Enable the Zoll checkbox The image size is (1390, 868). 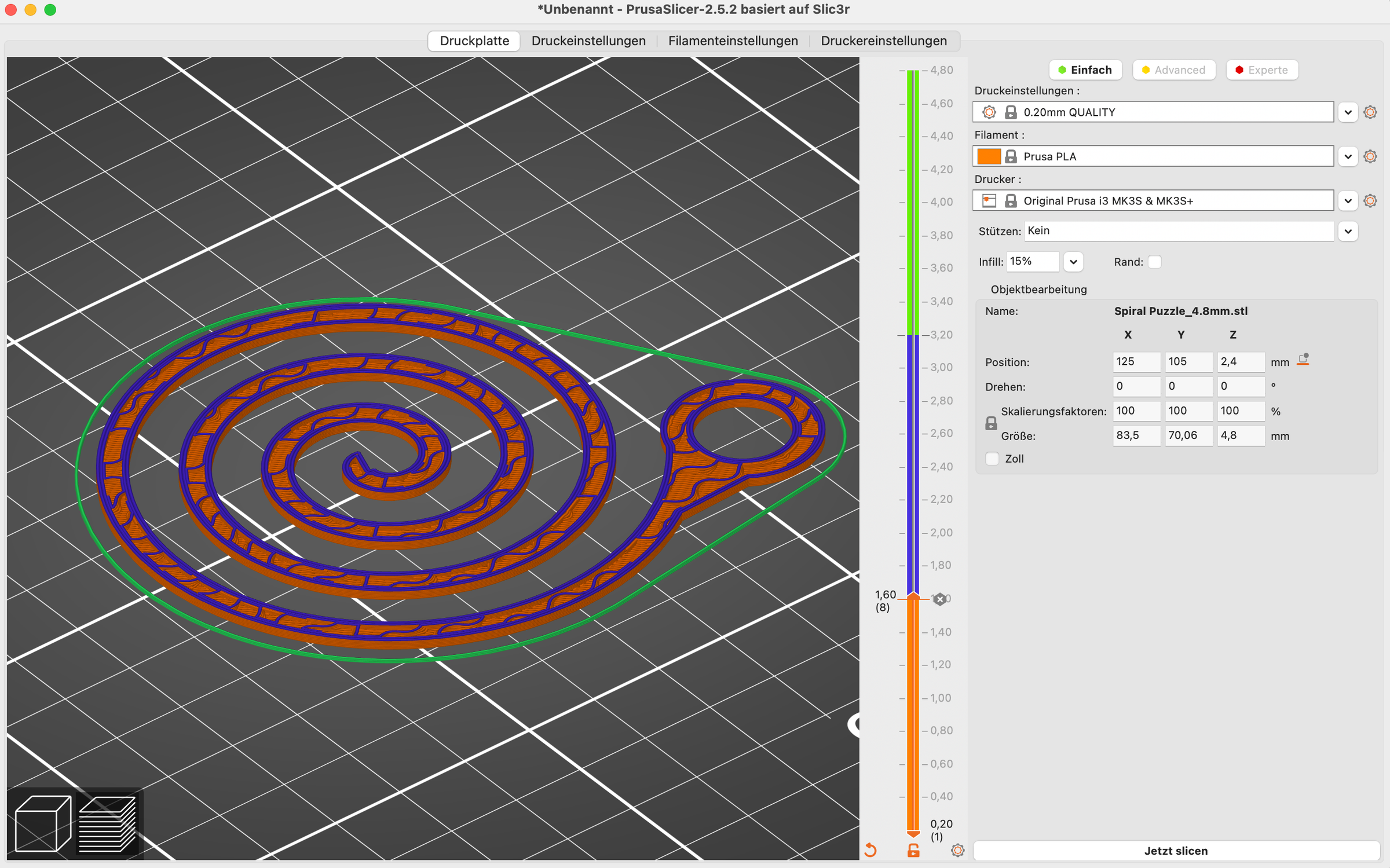pos(992,458)
